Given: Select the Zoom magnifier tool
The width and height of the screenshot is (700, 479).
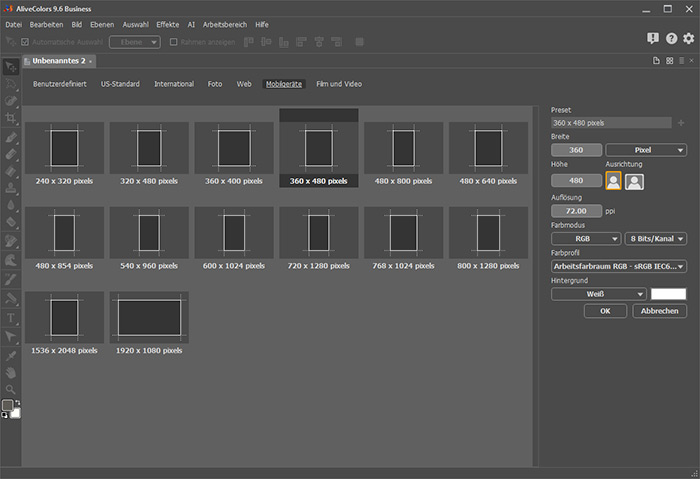Looking at the screenshot, I should click(x=11, y=389).
